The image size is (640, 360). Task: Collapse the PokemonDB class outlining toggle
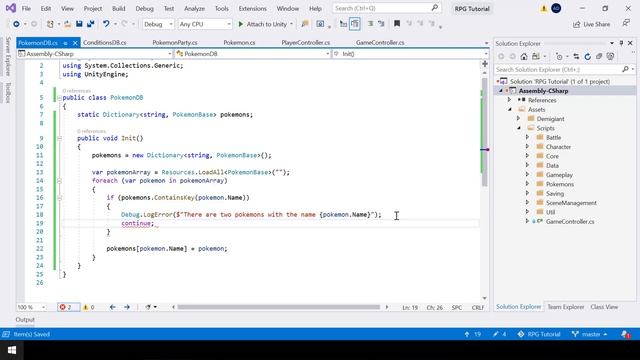point(60,98)
